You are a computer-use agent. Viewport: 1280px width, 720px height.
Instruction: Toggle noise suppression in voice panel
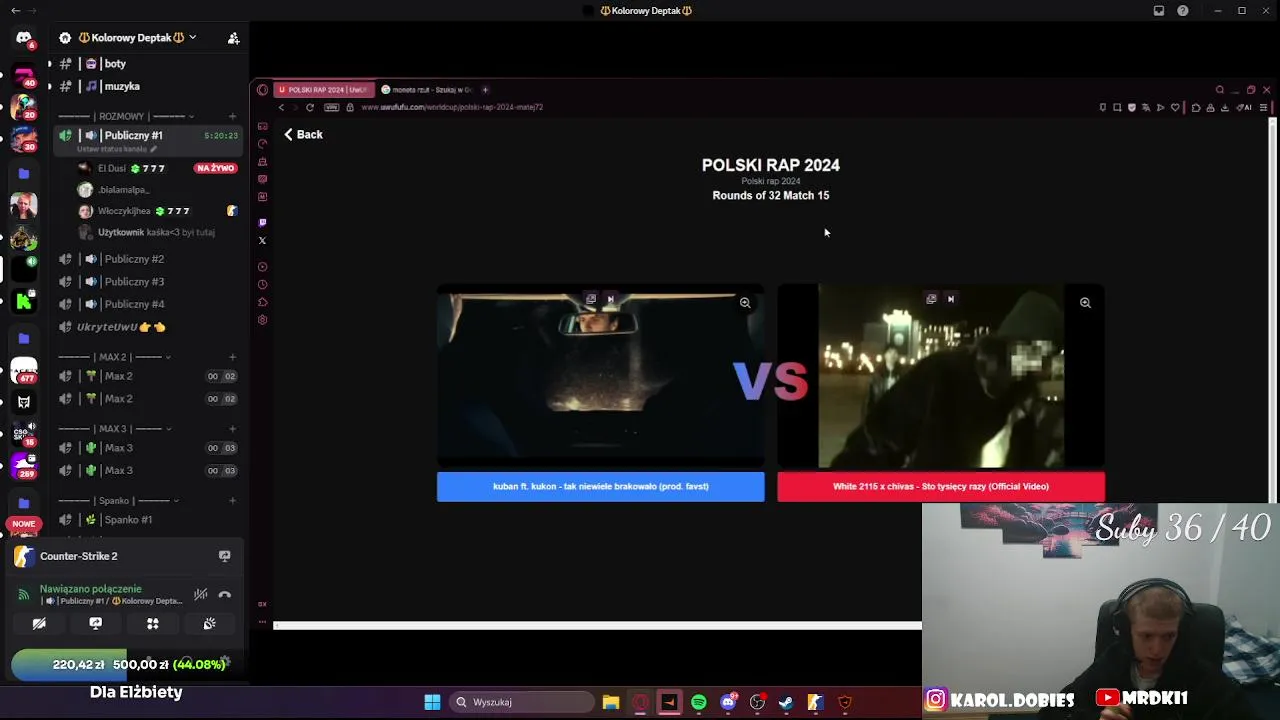[201, 594]
